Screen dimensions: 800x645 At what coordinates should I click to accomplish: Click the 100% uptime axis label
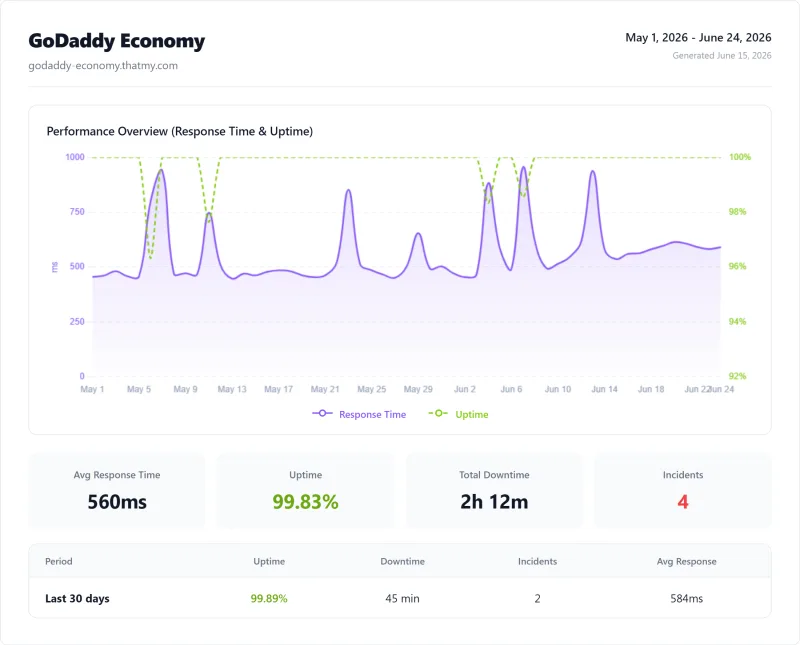740,157
